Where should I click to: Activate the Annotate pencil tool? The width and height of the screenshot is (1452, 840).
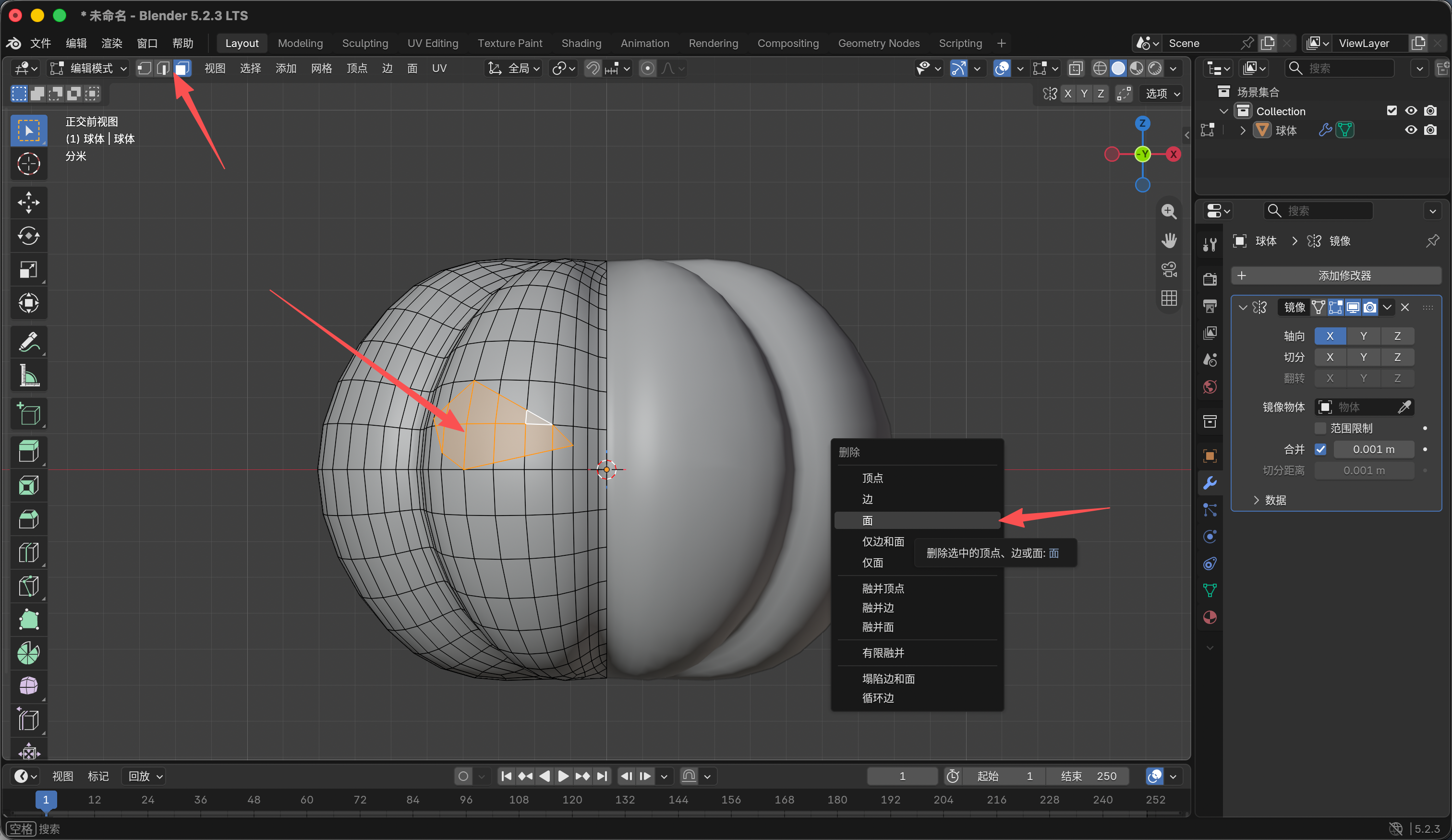[28, 342]
